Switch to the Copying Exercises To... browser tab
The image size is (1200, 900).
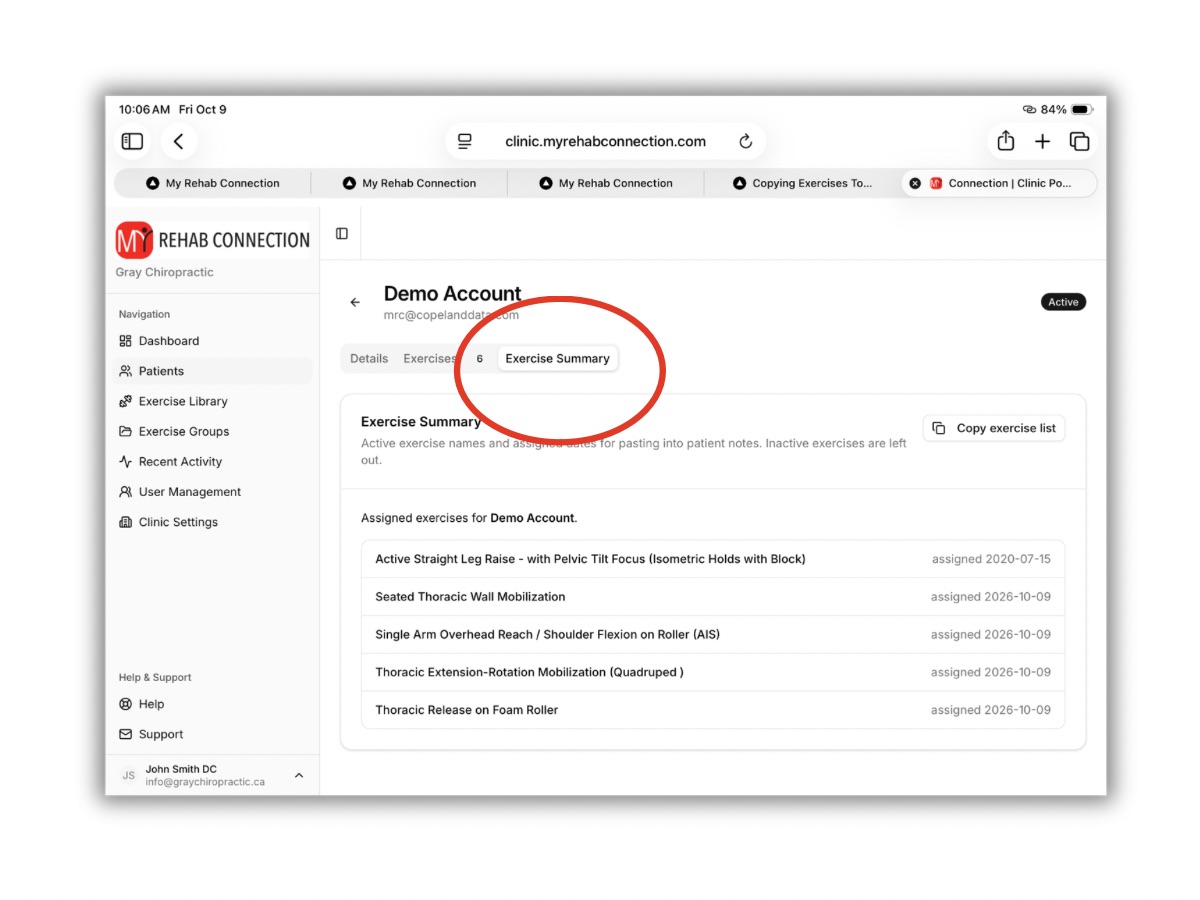[x=802, y=183]
